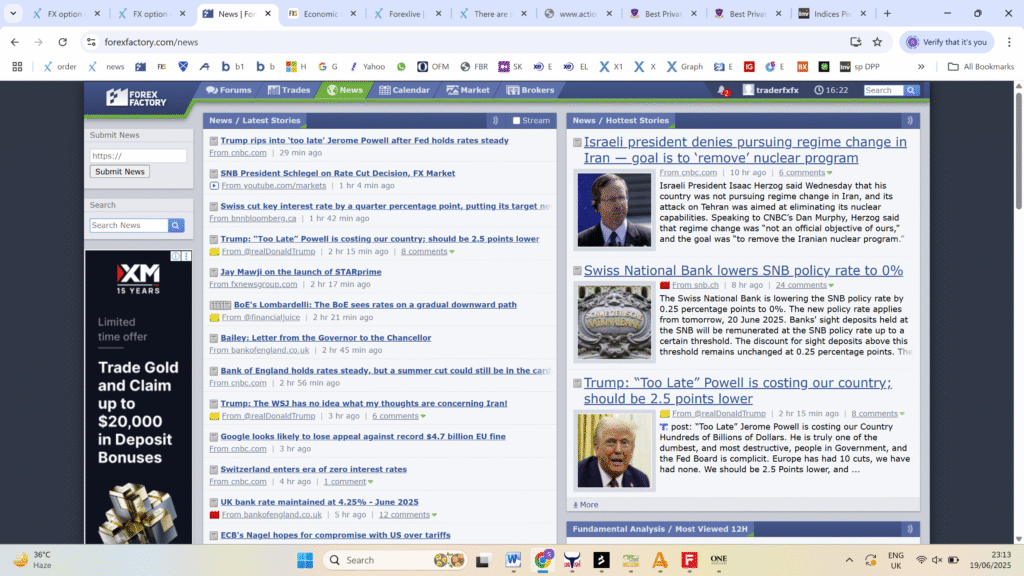Expand the 24 comments arrow under Swiss National Bank story
The height and width of the screenshot is (576, 1024).
(x=831, y=285)
